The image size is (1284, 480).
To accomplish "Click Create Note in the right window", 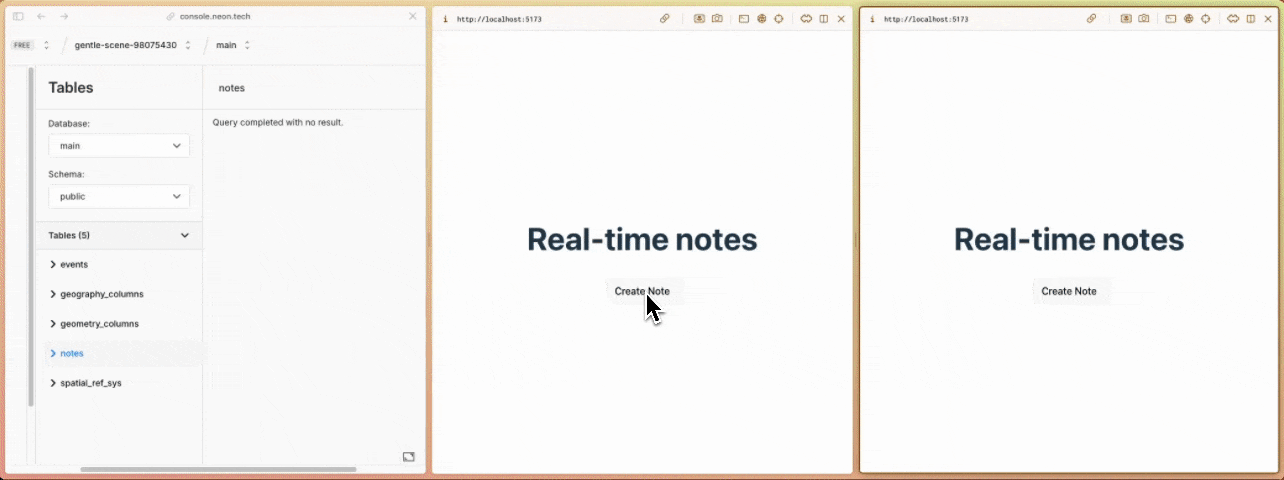I will (1069, 291).
